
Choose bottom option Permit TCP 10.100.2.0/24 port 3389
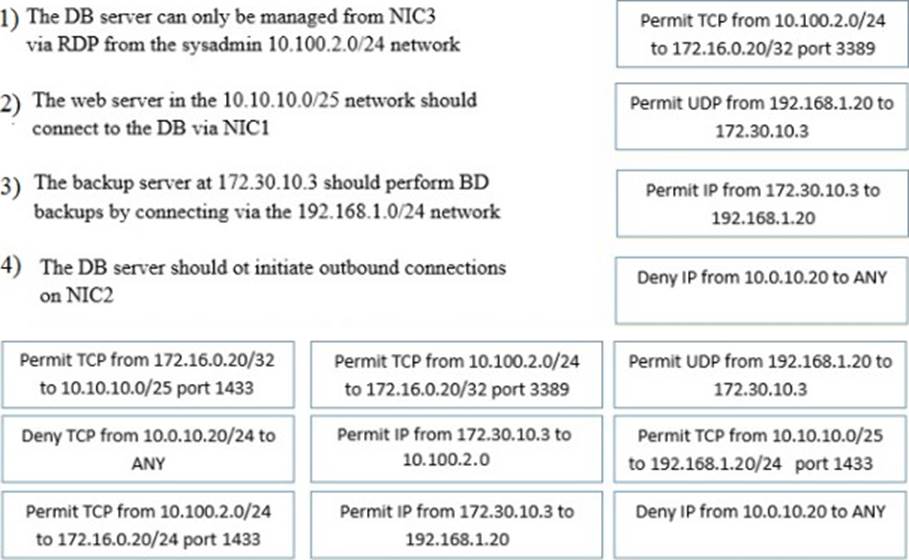[456, 374]
